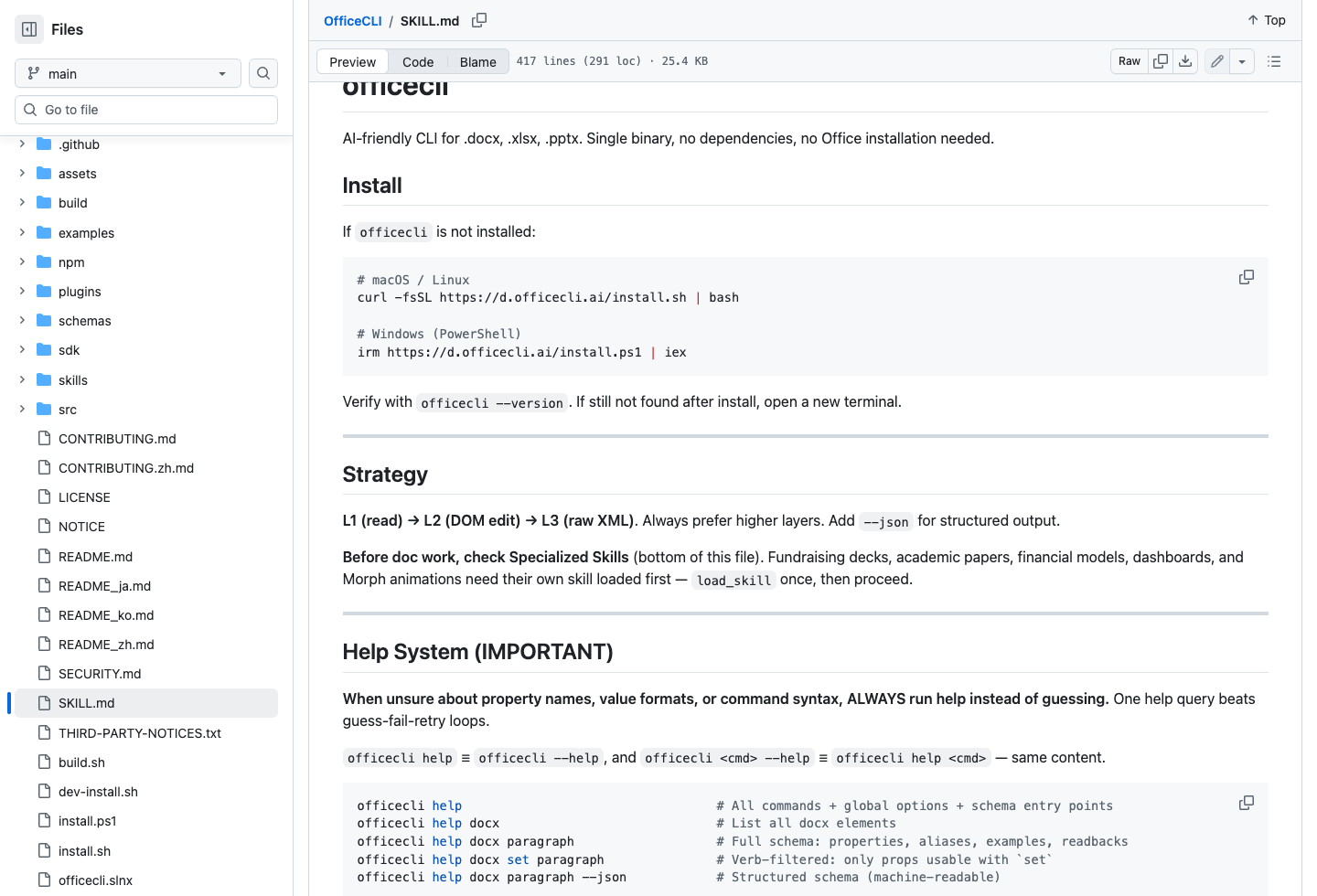
Task: Open more edit options dropdown
Action: tap(1242, 61)
